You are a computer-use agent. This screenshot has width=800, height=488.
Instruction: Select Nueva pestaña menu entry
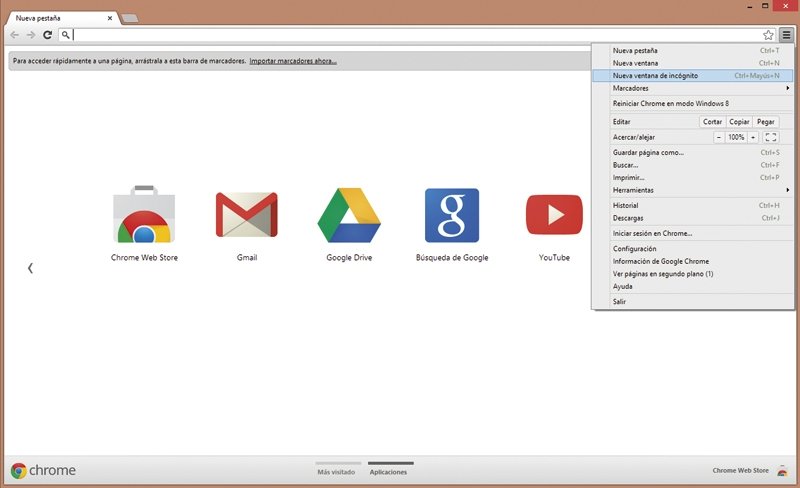click(692, 51)
